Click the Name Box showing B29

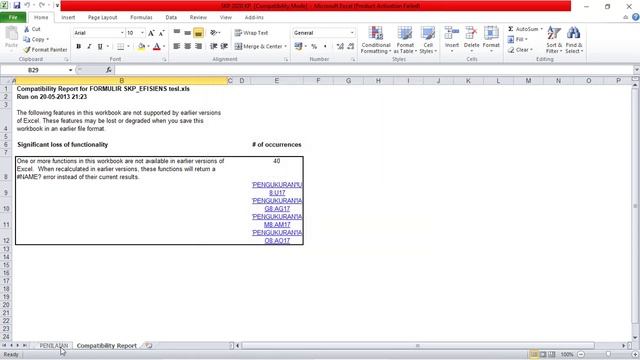coord(33,70)
